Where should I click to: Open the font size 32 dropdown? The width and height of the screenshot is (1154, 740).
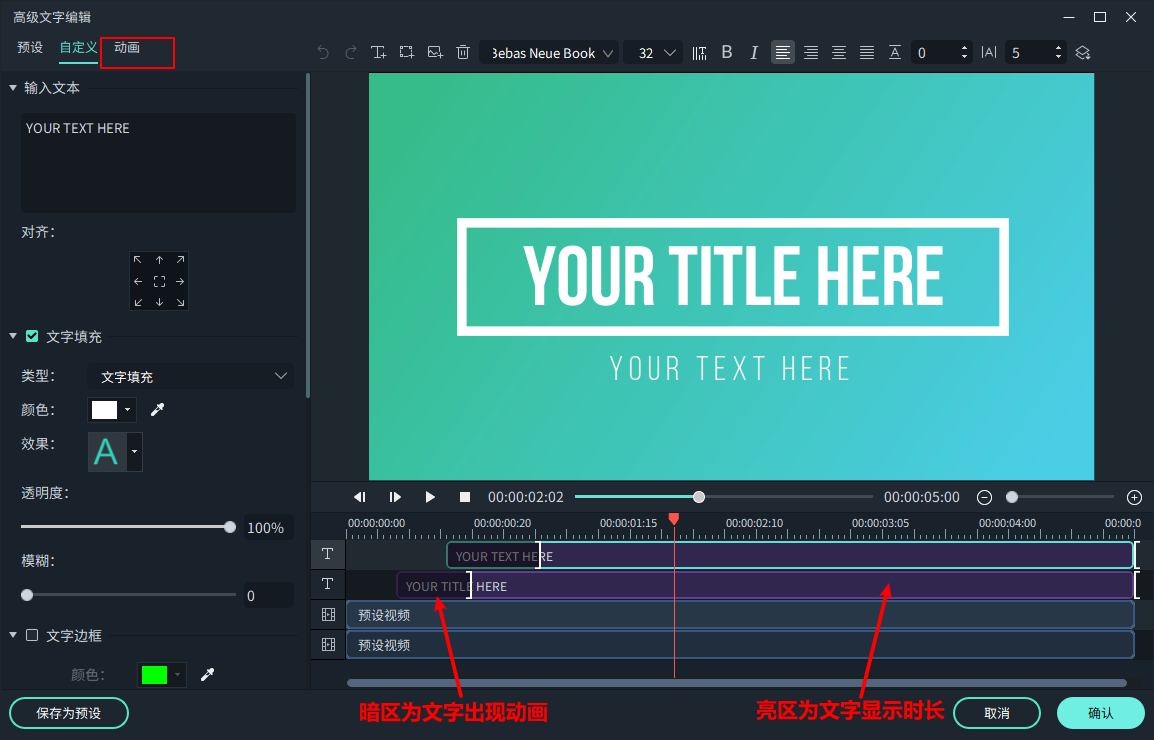652,53
